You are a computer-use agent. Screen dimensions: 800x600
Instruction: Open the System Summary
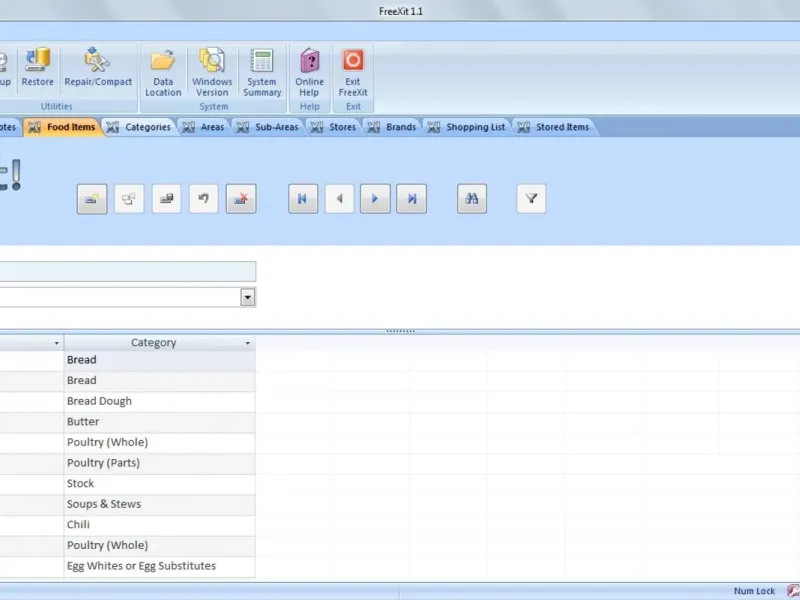coord(262,72)
